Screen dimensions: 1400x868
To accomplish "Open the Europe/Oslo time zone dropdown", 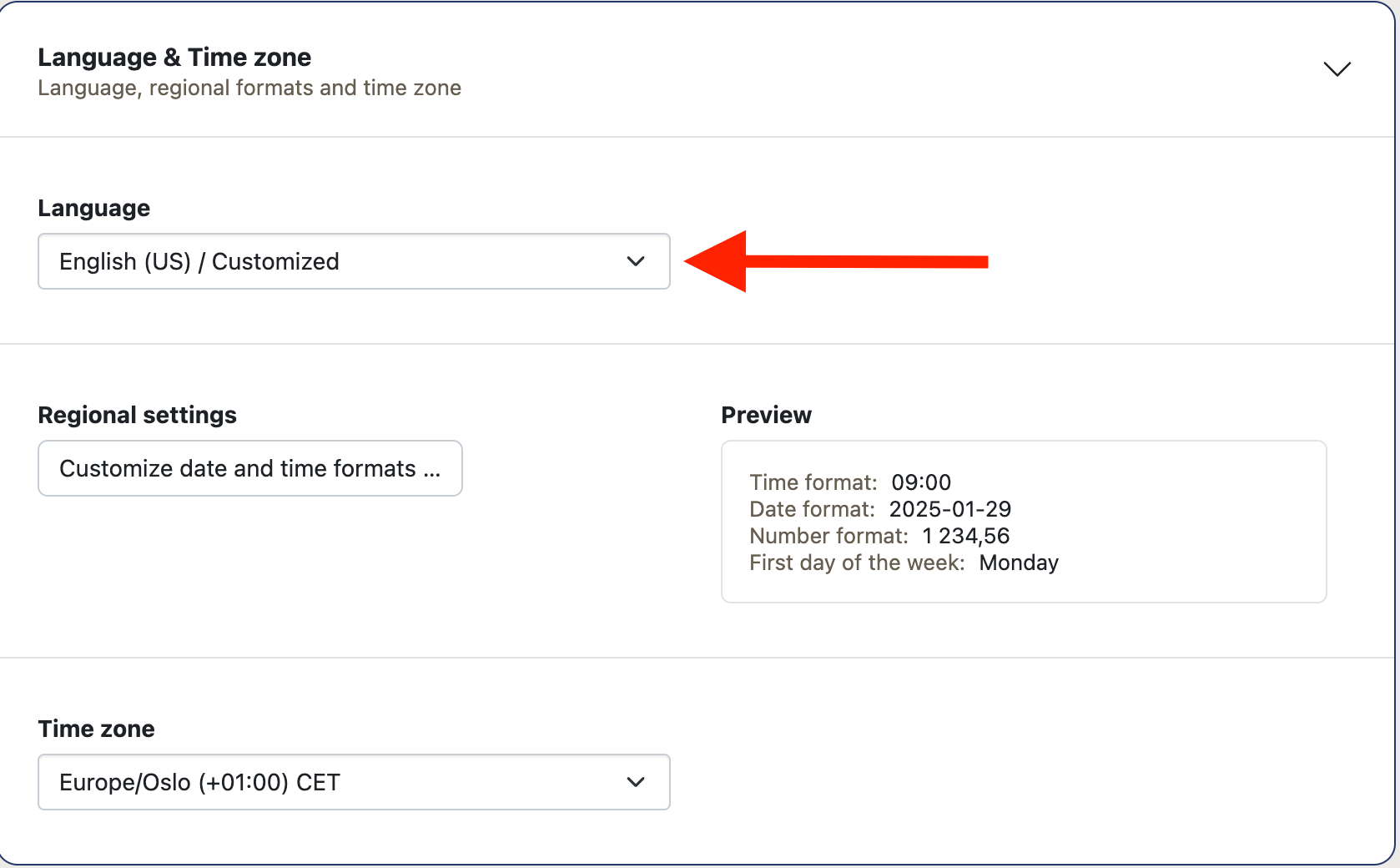I will coord(334,782).
